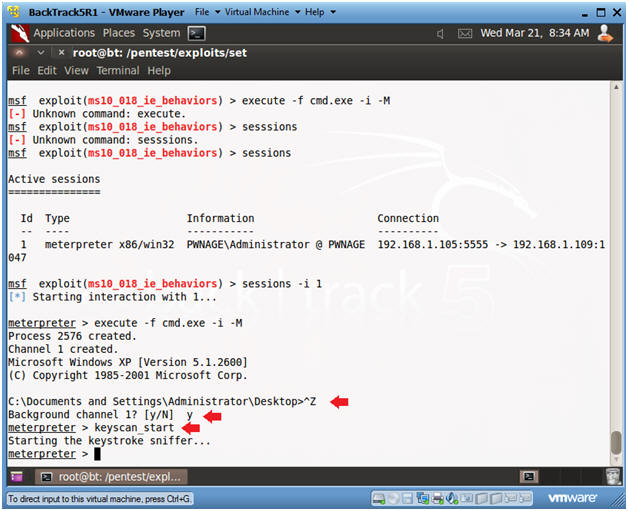Screen dimensions: 628x511
Task: Open the Terminal menu in the menubar
Action: tap(118, 71)
